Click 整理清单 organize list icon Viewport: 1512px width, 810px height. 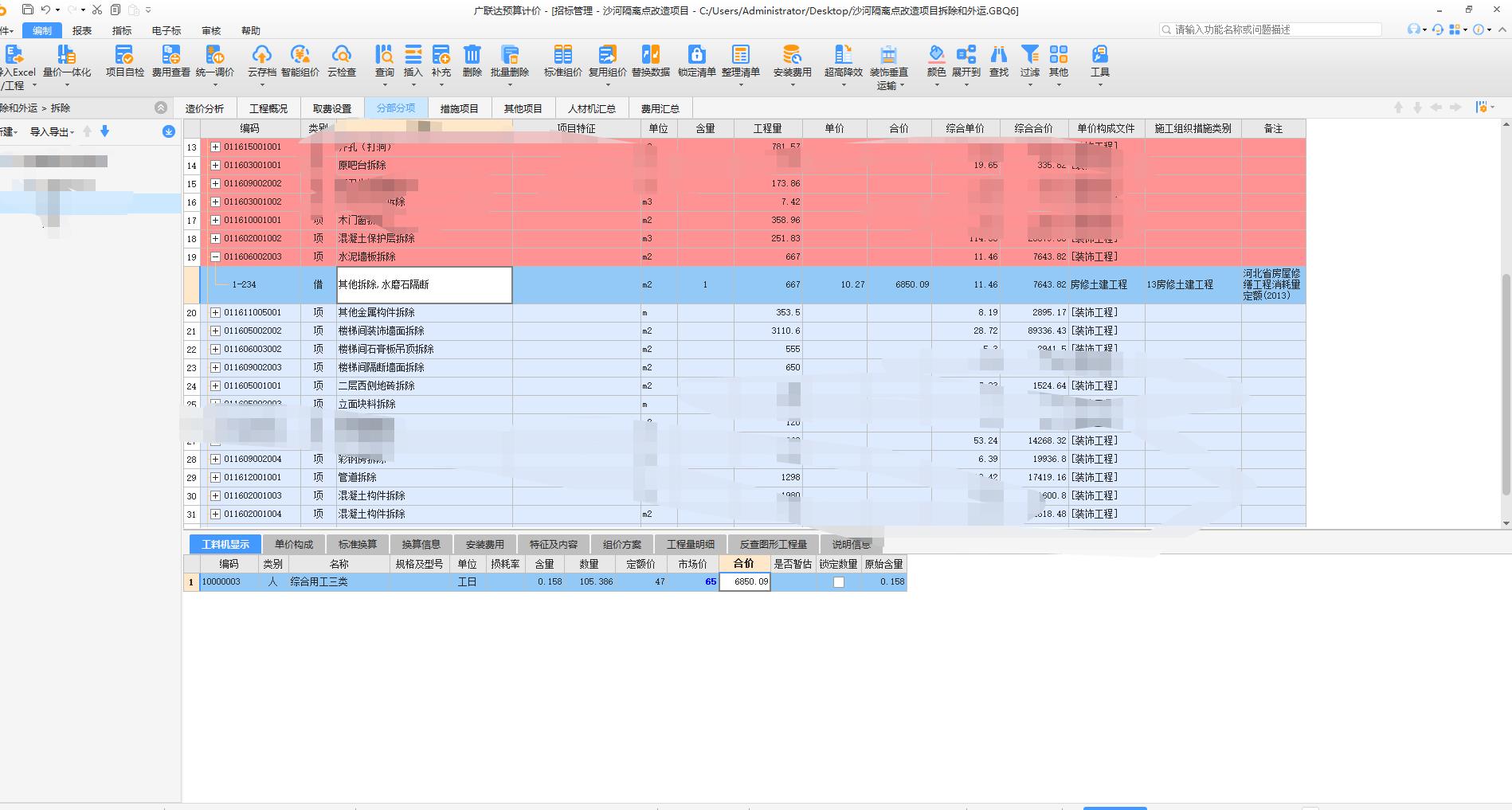tap(741, 55)
